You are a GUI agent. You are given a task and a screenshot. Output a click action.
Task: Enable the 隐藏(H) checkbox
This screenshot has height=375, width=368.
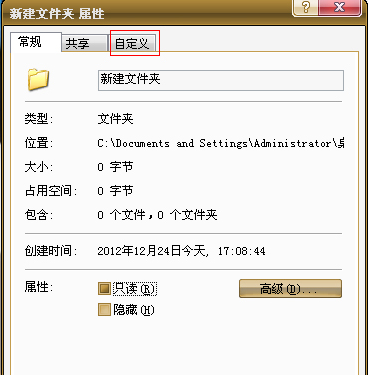(104, 310)
